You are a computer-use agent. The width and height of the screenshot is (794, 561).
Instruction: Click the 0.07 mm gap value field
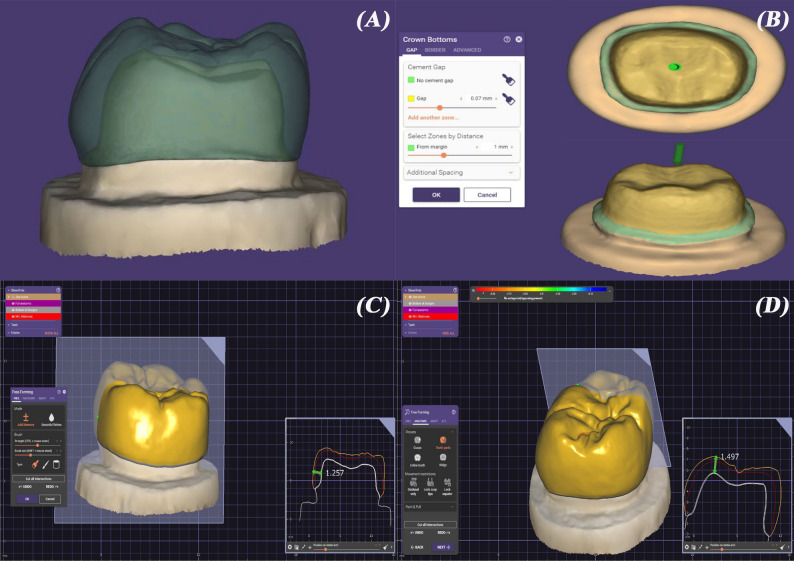pyautogui.click(x=481, y=98)
